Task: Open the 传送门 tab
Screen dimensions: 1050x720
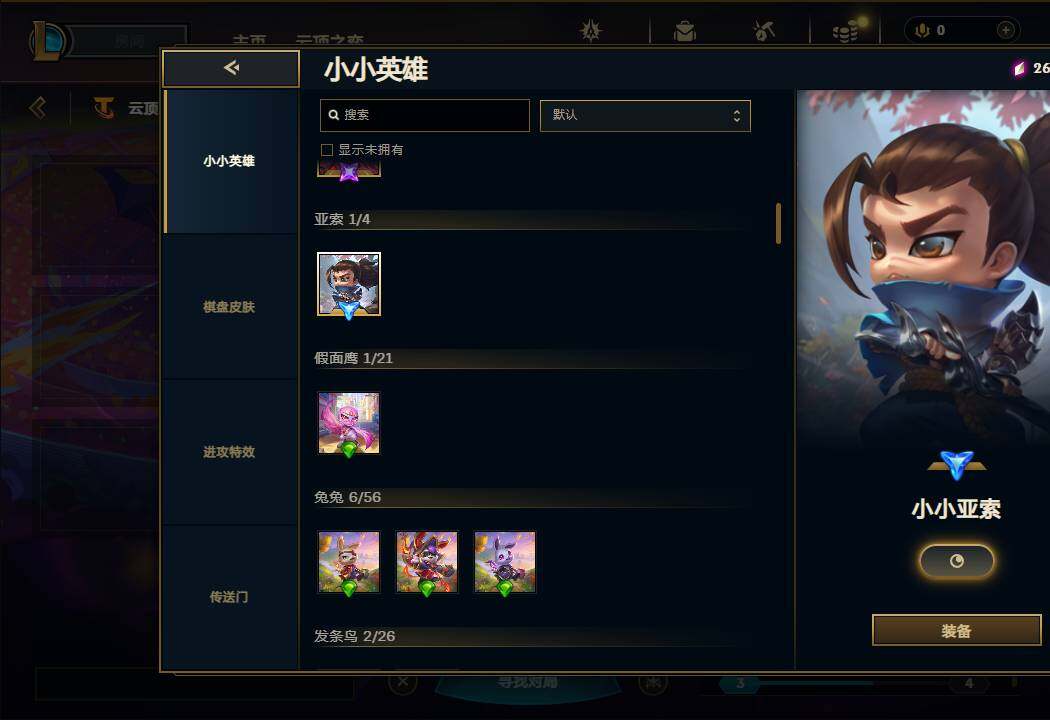Action: click(x=229, y=597)
